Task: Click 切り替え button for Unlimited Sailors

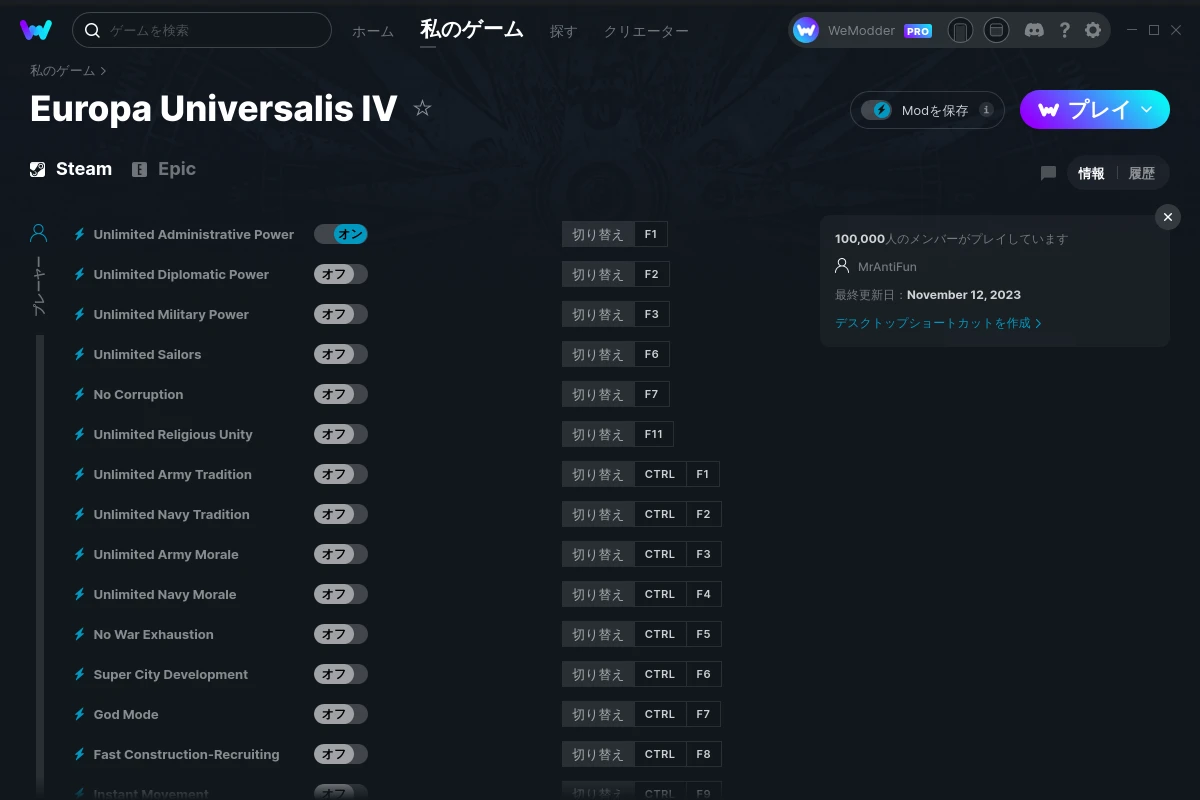Action: pos(598,354)
